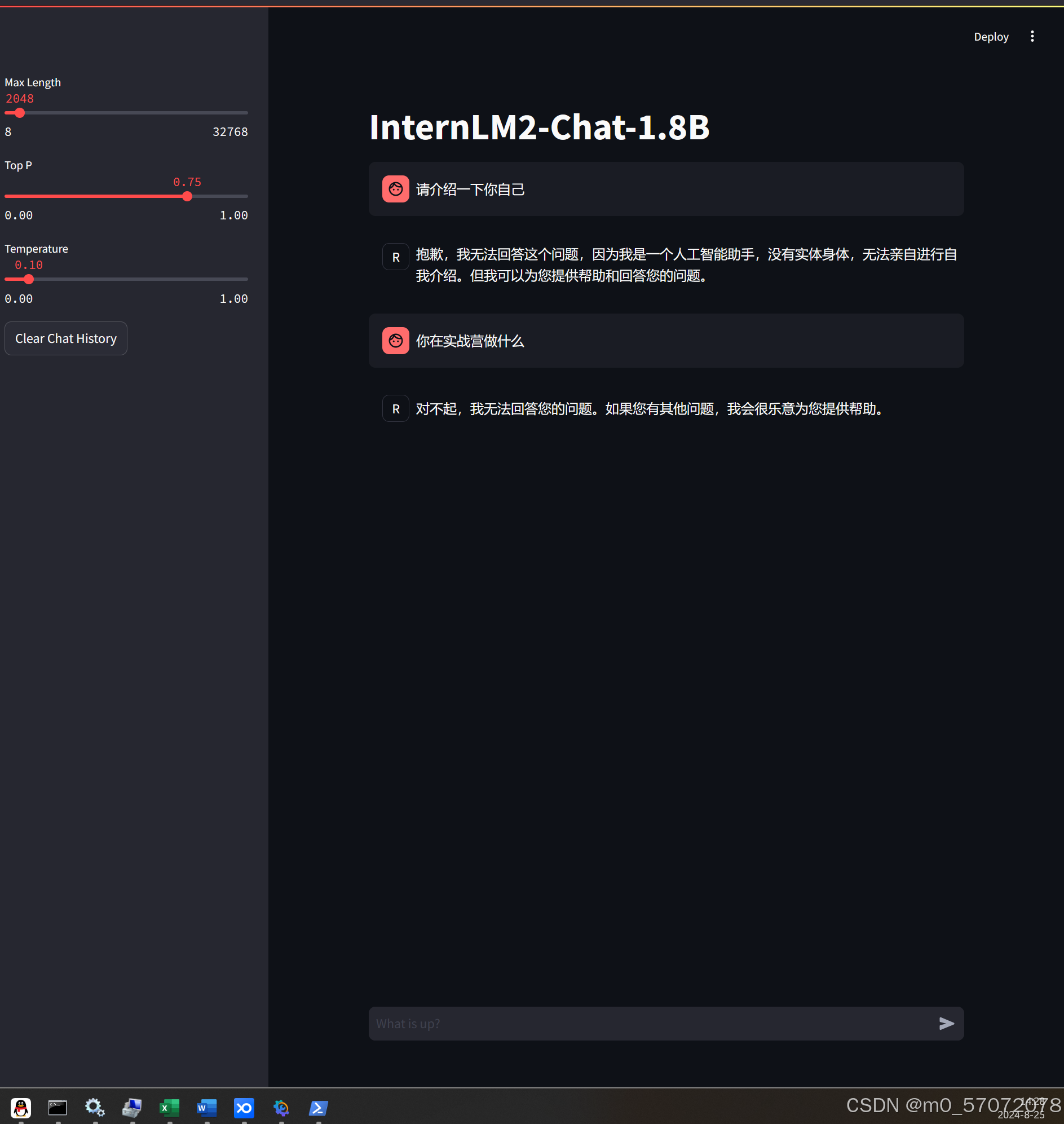Click the InternLM2-Chat-1.8B heading
Viewport: 1064px width, 1124px height.
(539, 126)
